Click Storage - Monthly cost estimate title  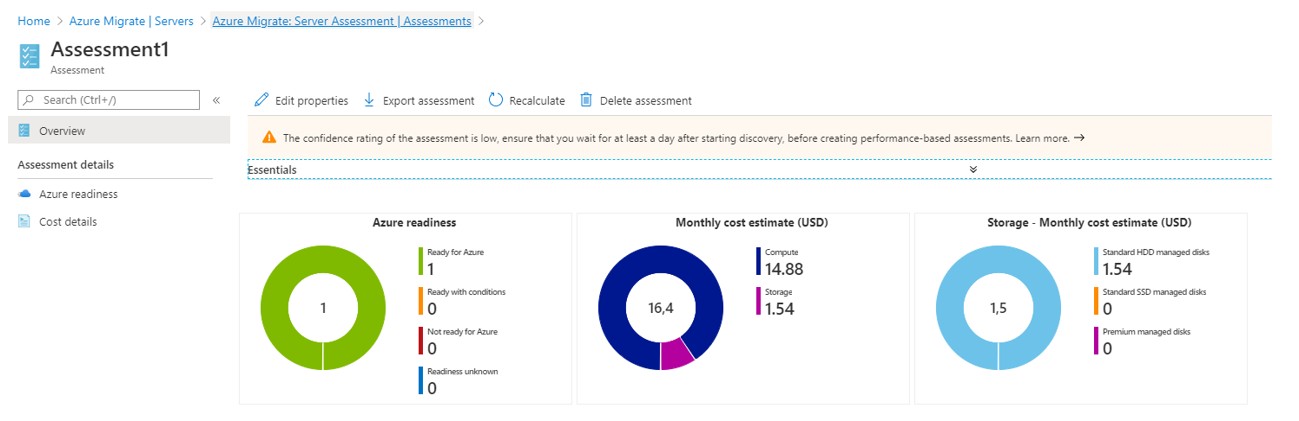(1089, 223)
